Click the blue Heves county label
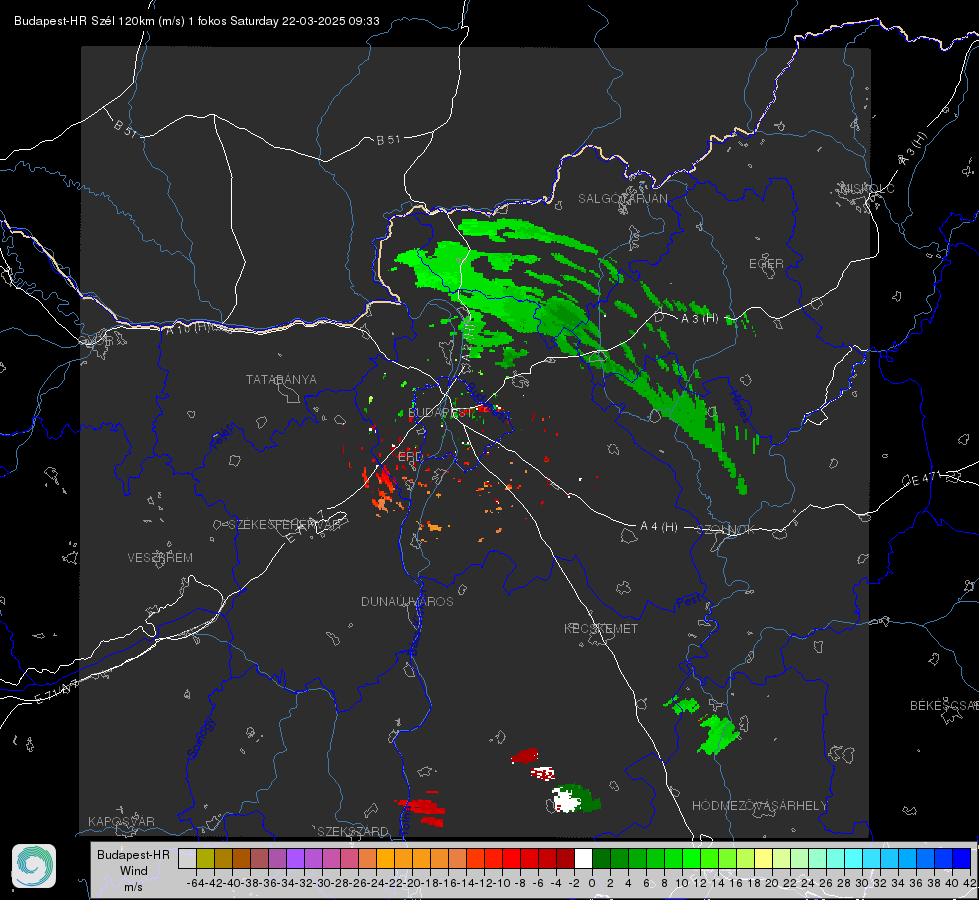This screenshot has height=900, width=979. [740, 406]
